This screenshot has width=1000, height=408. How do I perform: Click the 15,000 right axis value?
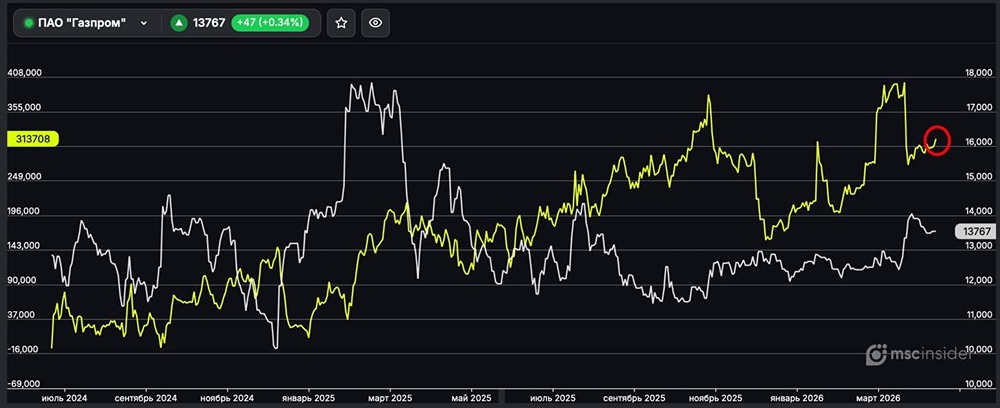coord(978,177)
